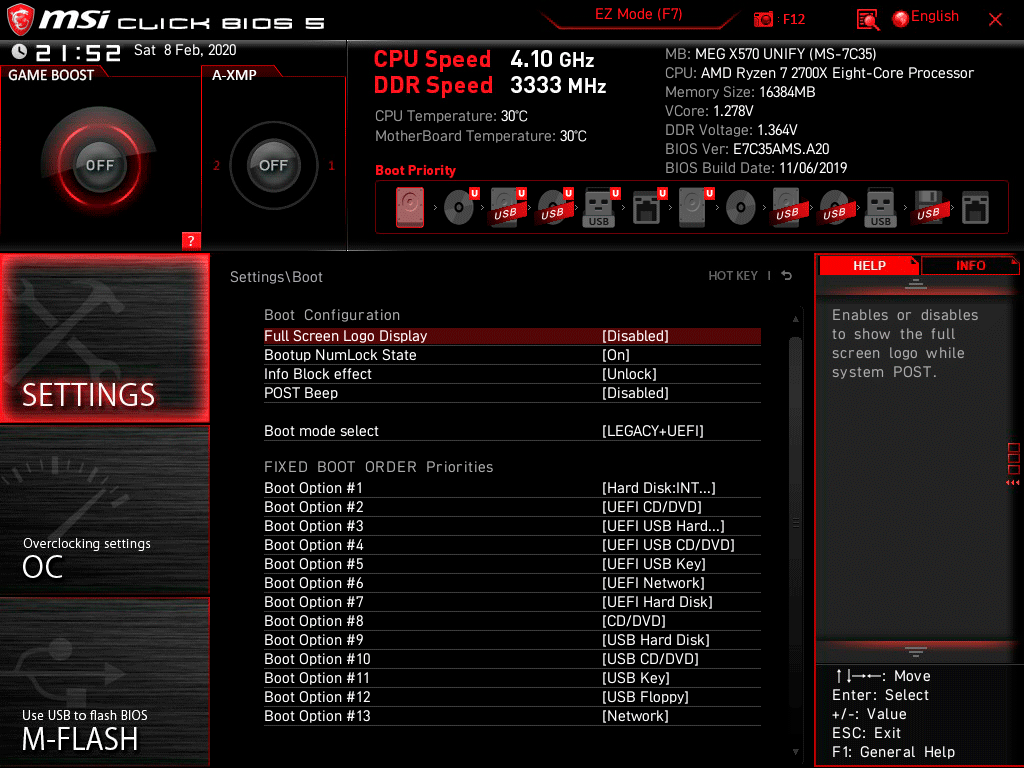
Task: Switch to the HELP tab
Action: click(869, 266)
